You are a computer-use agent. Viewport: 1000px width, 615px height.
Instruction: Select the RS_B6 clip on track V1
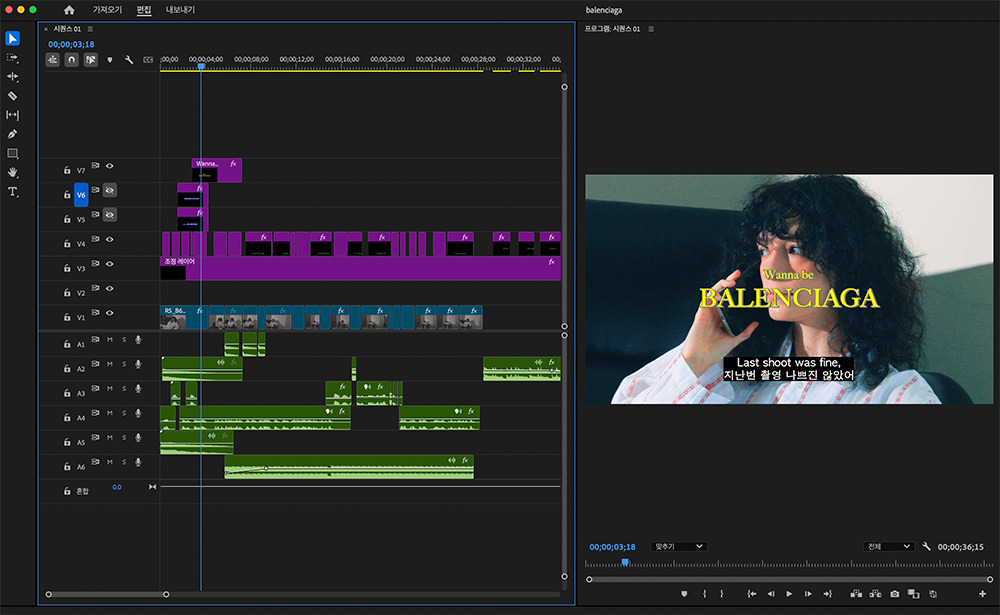[x=184, y=318]
